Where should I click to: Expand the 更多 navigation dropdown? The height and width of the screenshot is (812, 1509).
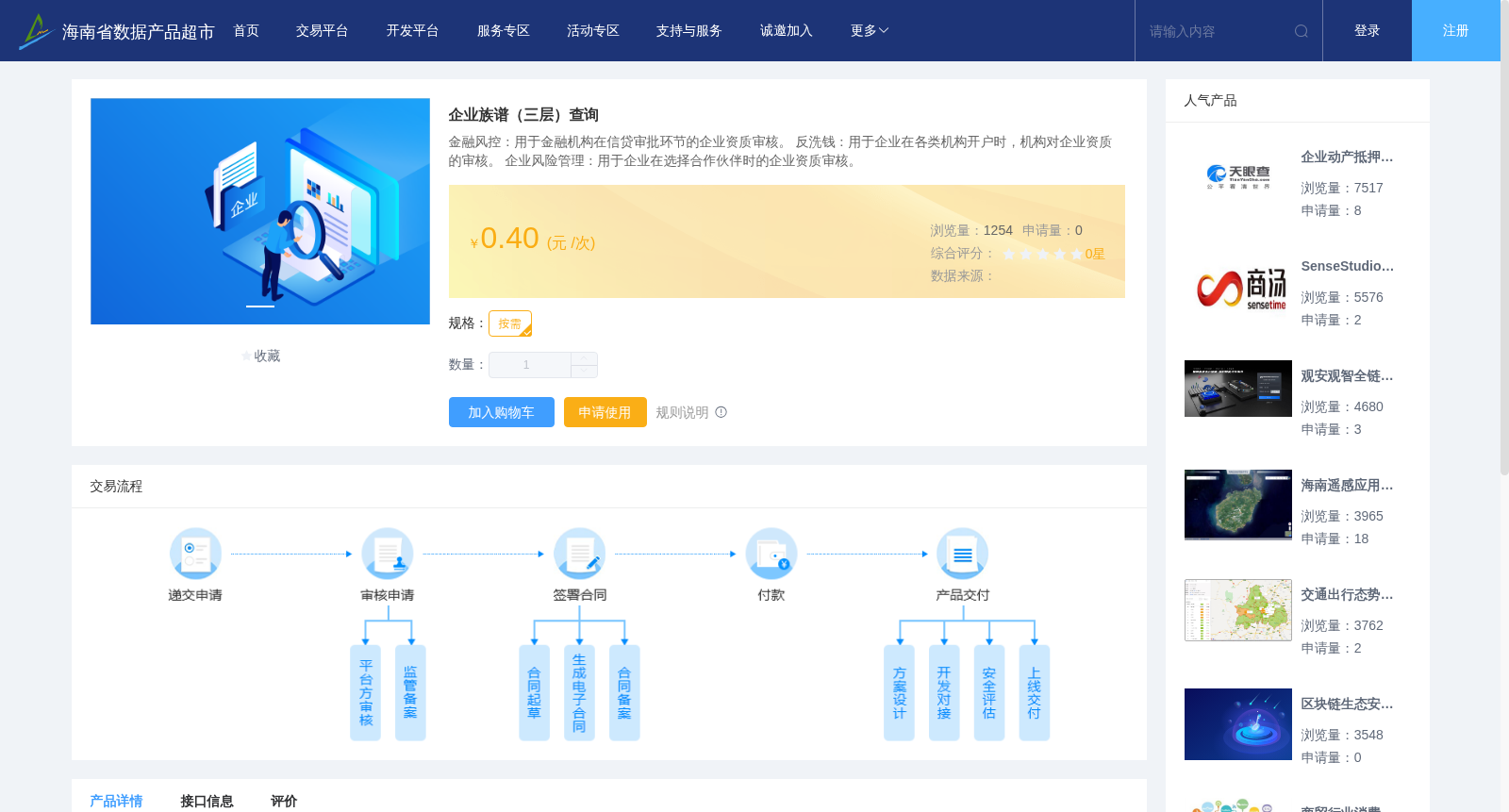870,31
